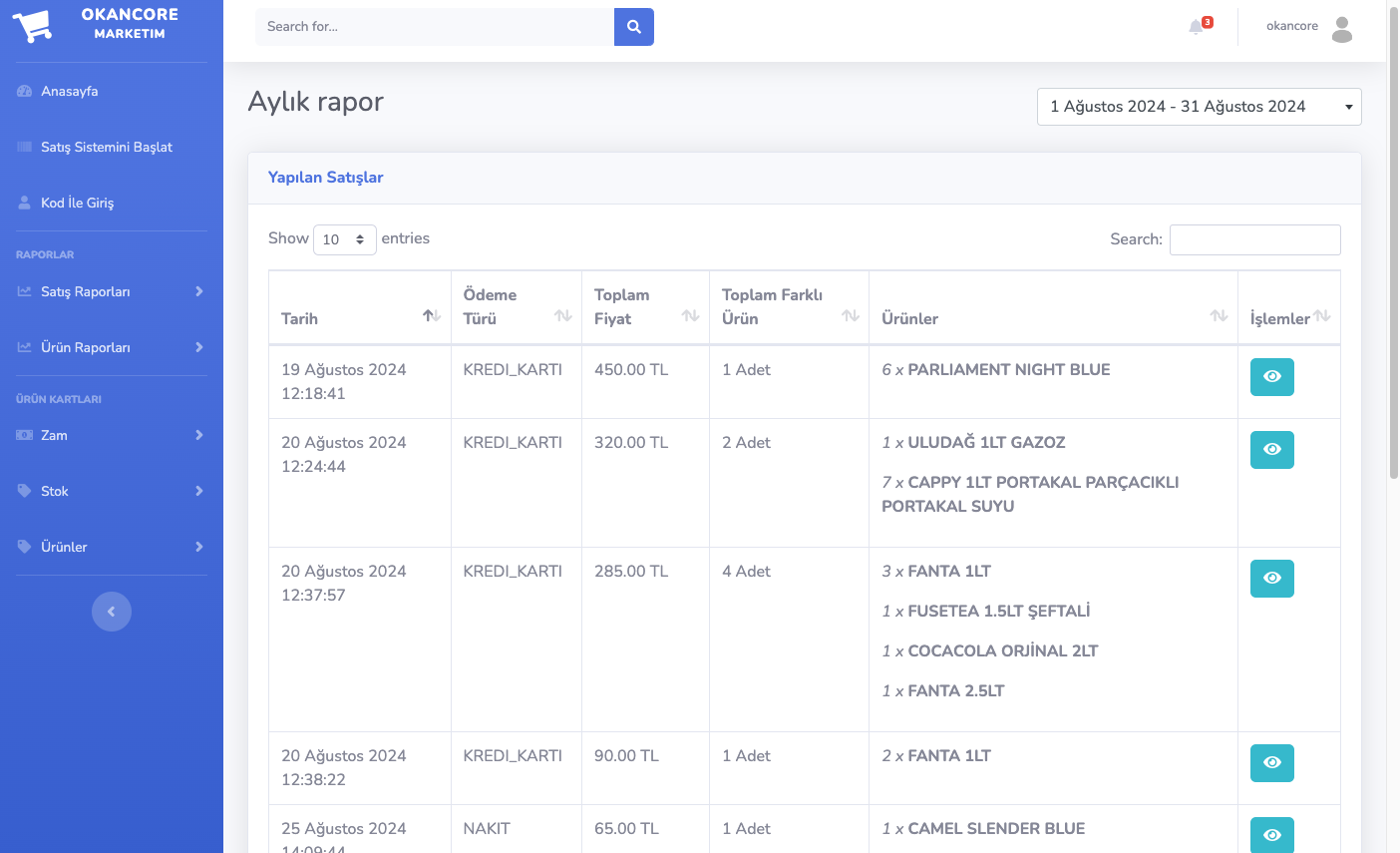Expand Stok menu chevron
The width and height of the screenshot is (1400, 853).
(199, 491)
